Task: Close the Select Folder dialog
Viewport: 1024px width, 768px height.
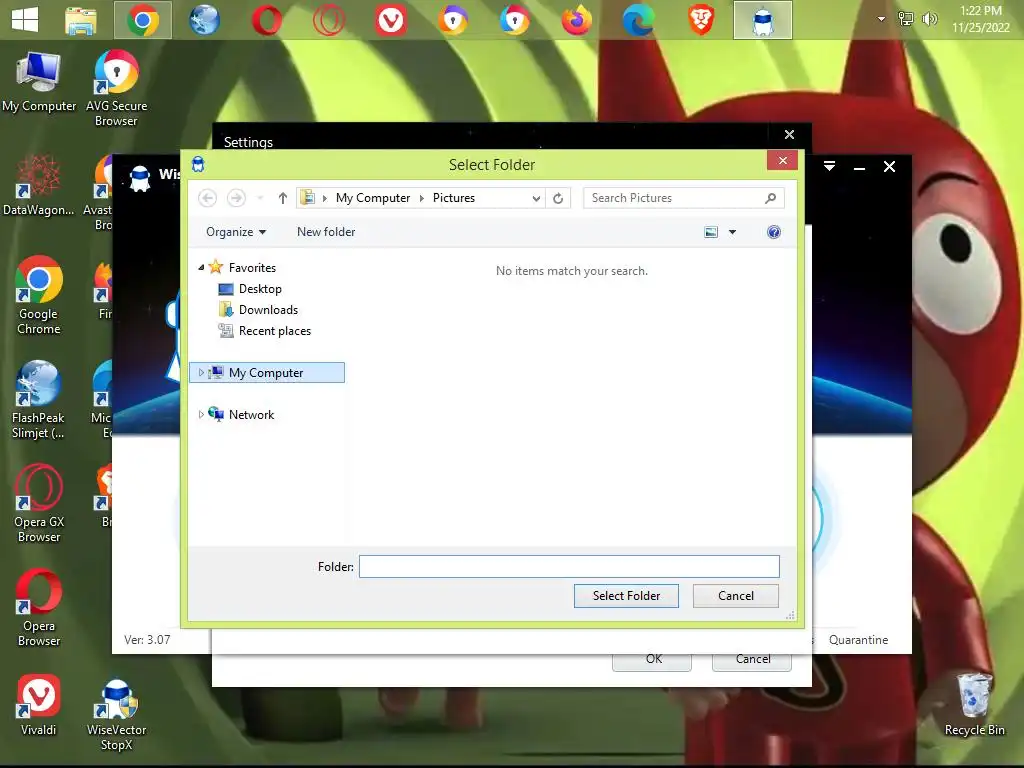Action: [782, 161]
